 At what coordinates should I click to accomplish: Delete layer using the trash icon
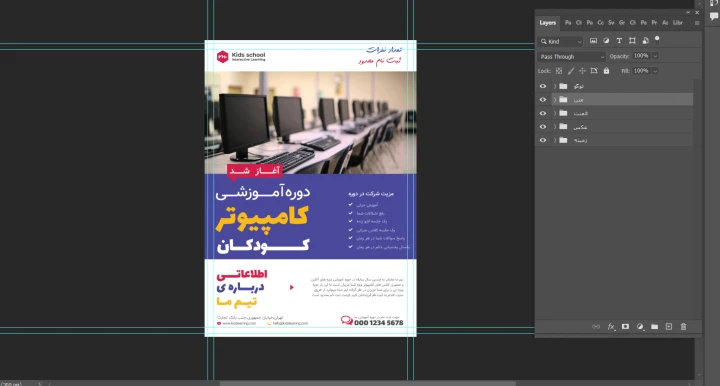[683, 327]
